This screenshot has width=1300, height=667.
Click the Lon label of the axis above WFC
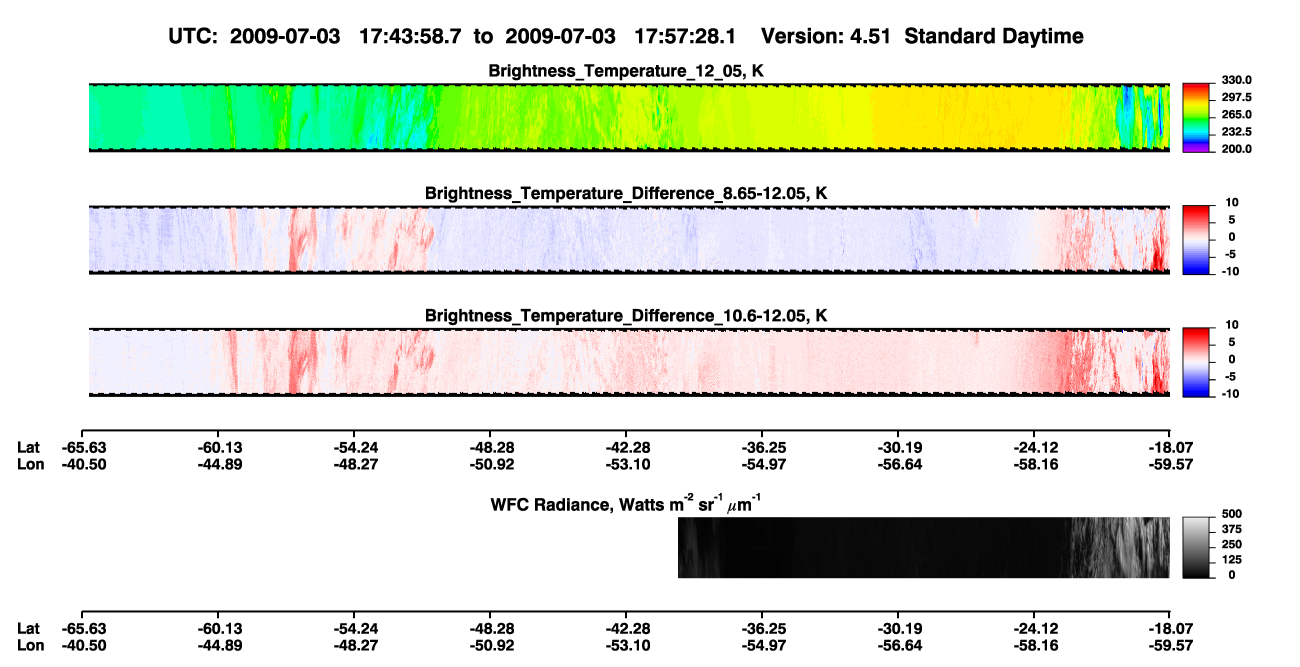[x=30, y=464]
